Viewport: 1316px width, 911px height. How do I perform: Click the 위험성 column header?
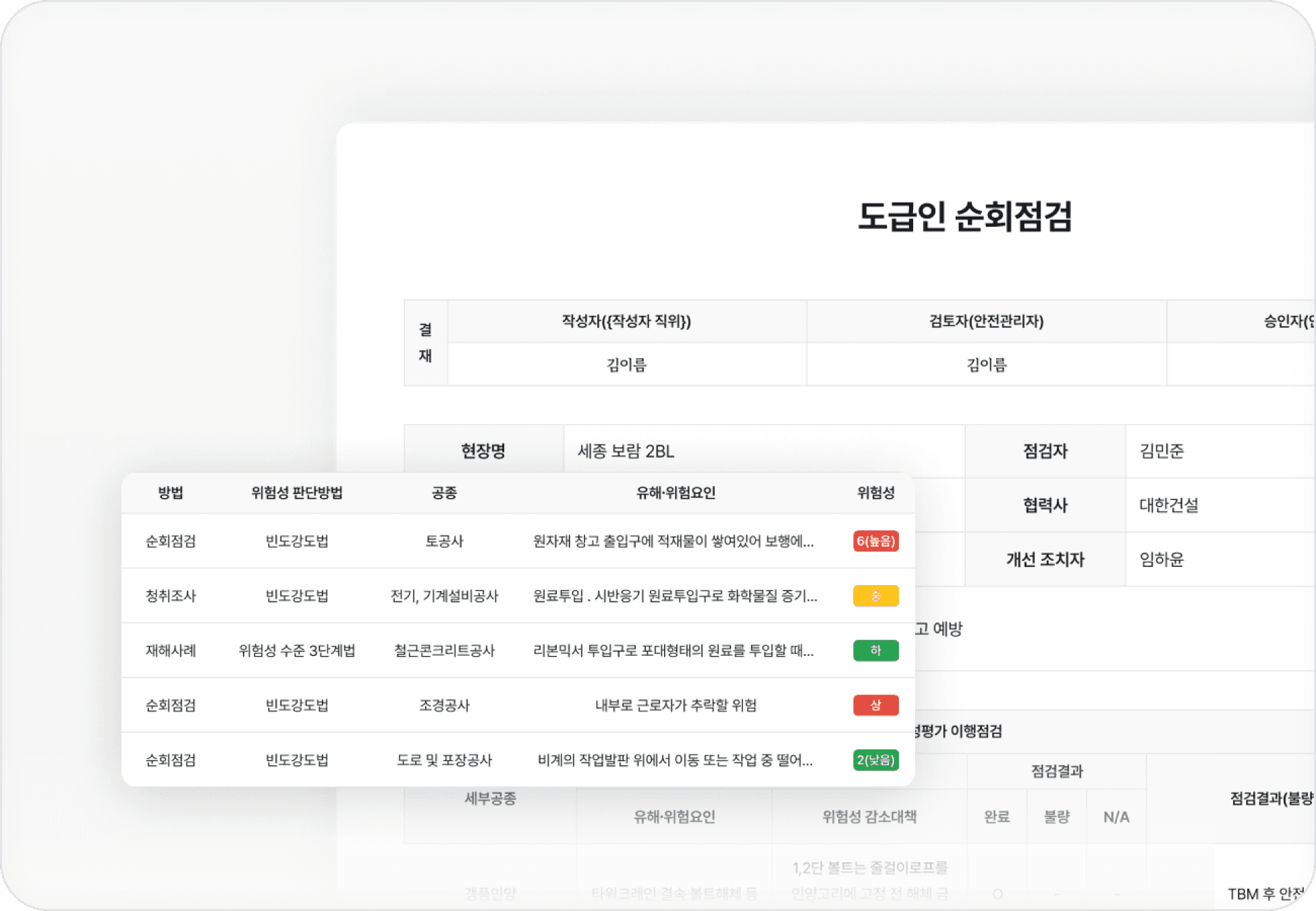pyautogui.click(x=875, y=493)
